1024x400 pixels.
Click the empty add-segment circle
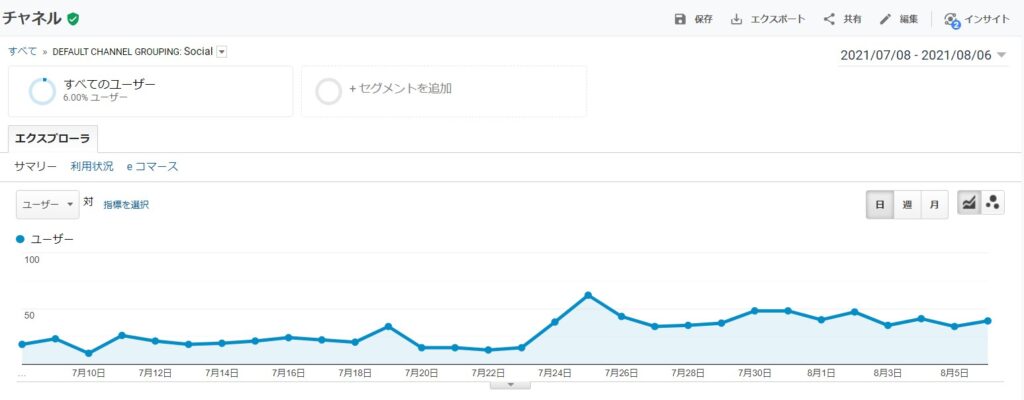pyautogui.click(x=328, y=92)
